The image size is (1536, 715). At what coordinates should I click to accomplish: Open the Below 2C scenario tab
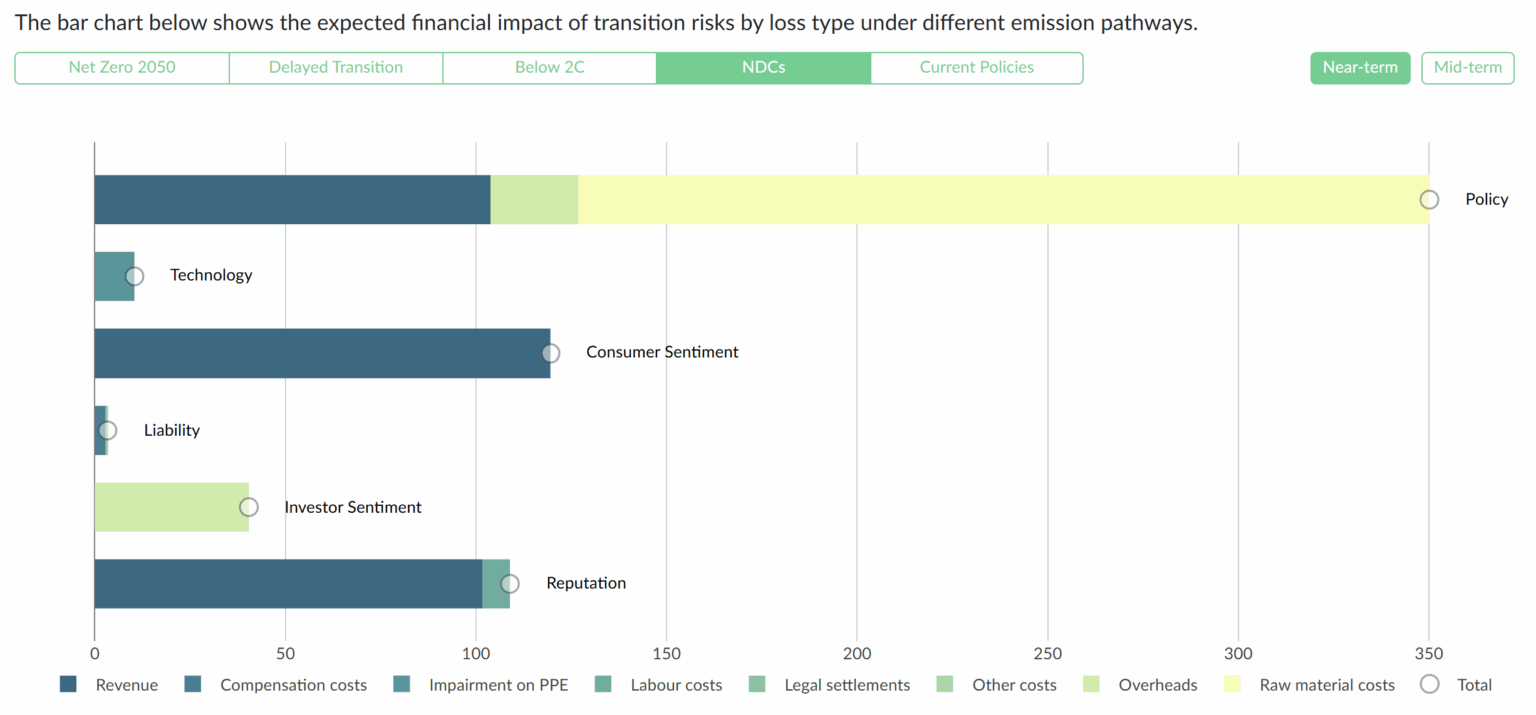pyautogui.click(x=550, y=68)
